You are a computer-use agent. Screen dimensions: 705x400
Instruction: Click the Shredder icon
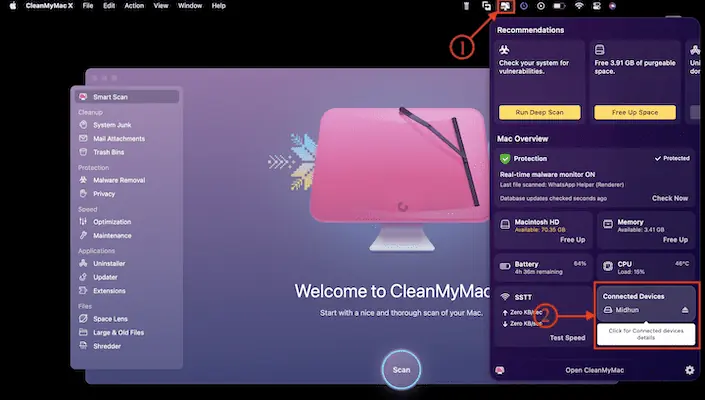(x=83, y=346)
